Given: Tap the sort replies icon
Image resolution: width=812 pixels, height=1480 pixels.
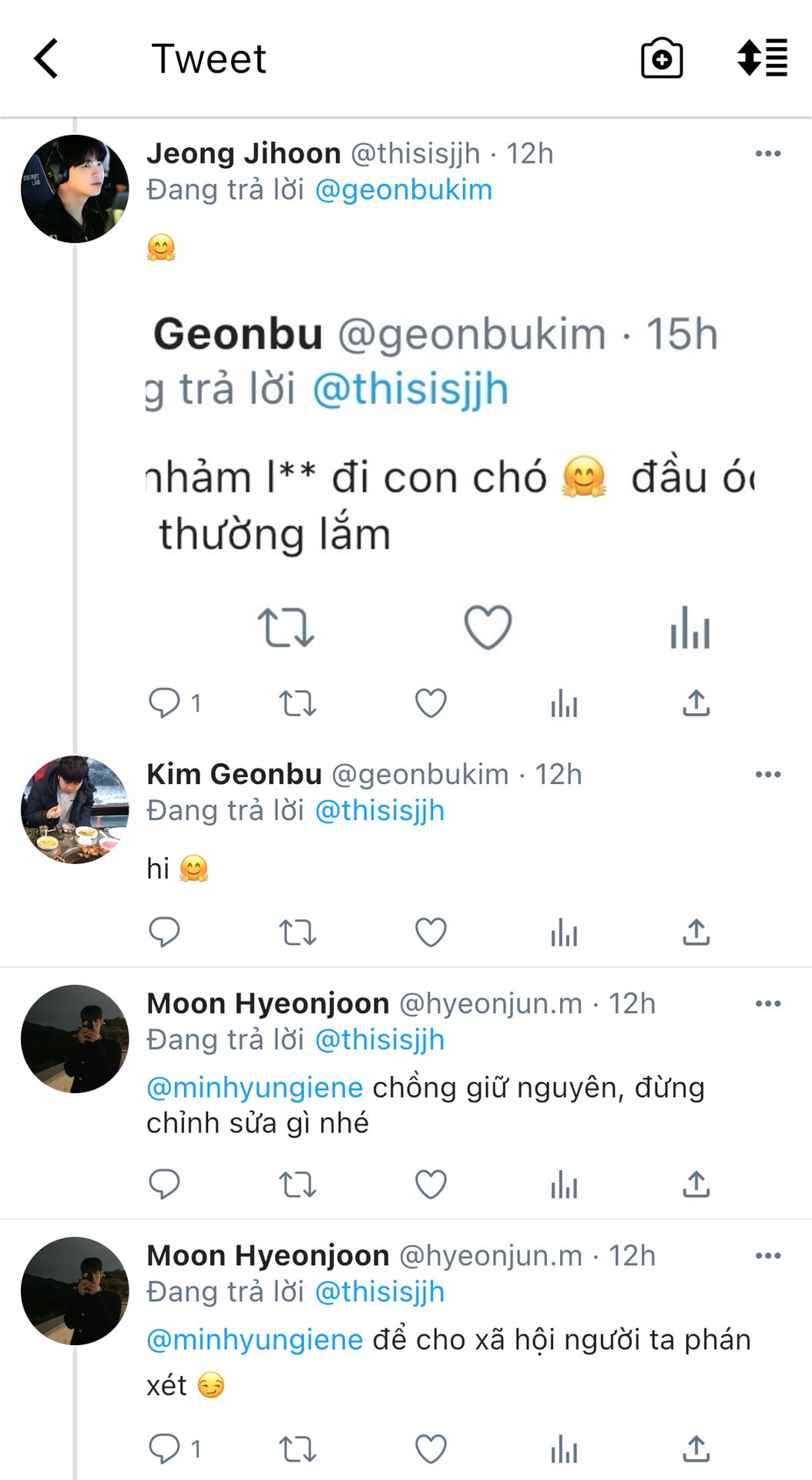Looking at the screenshot, I should point(762,59).
